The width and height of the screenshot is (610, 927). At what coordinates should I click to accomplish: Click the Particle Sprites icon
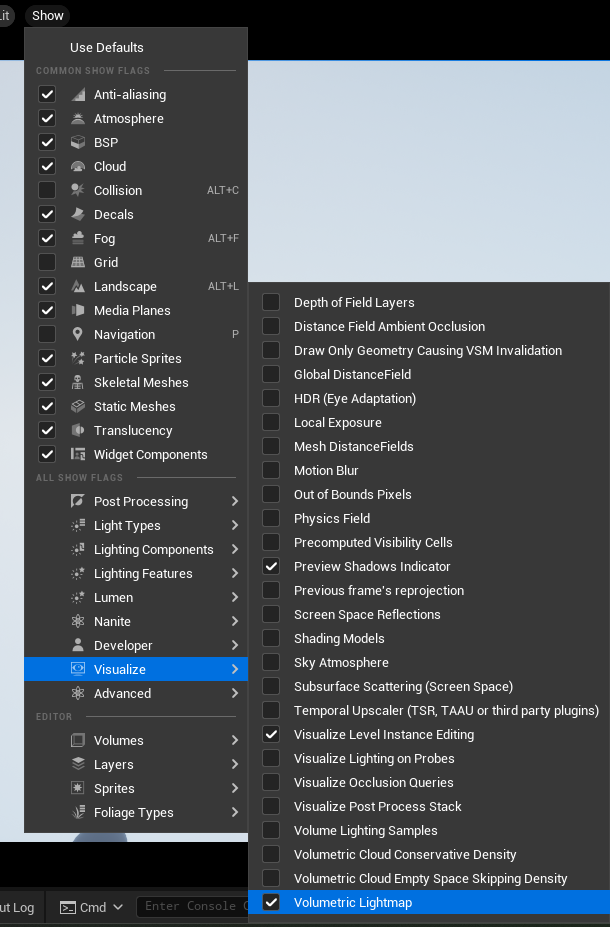click(x=78, y=358)
